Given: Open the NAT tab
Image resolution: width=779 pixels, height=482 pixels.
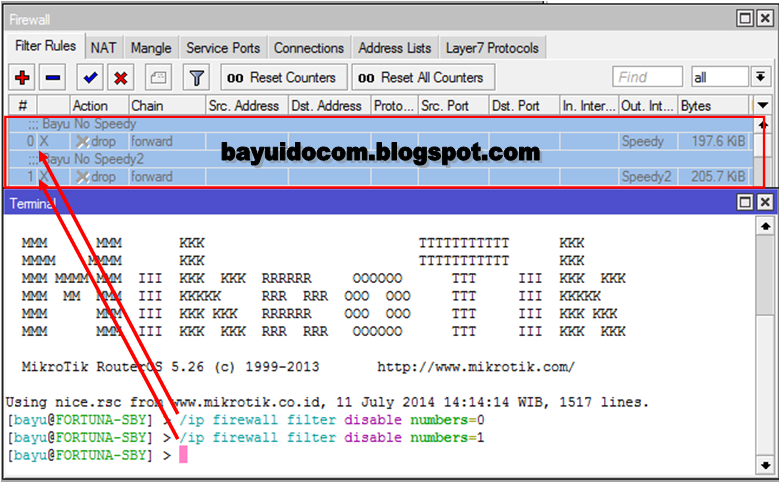Looking at the screenshot, I should click(x=103, y=48).
